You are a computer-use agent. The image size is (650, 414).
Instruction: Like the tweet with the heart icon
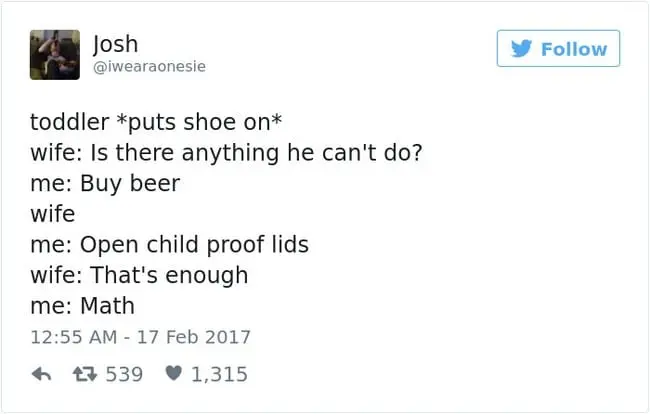pos(171,374)
